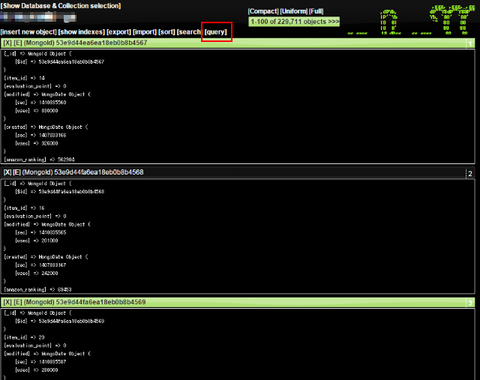
Task: Switch to Compact view
Action: 263,11
